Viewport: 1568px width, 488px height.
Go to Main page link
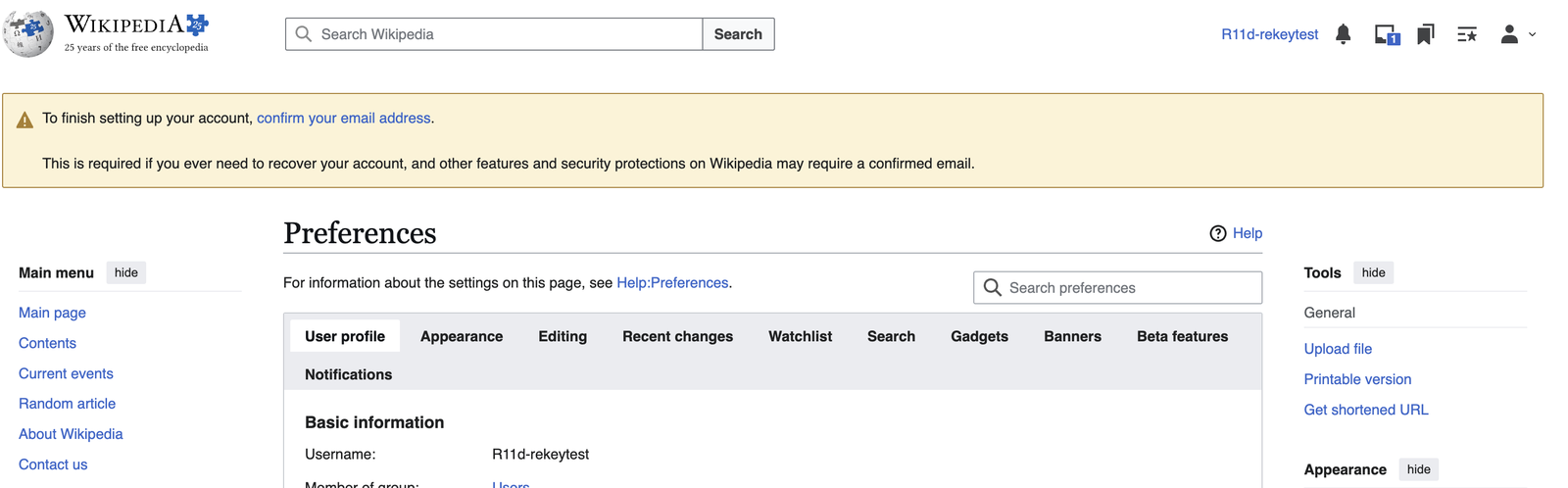point(52,313)
